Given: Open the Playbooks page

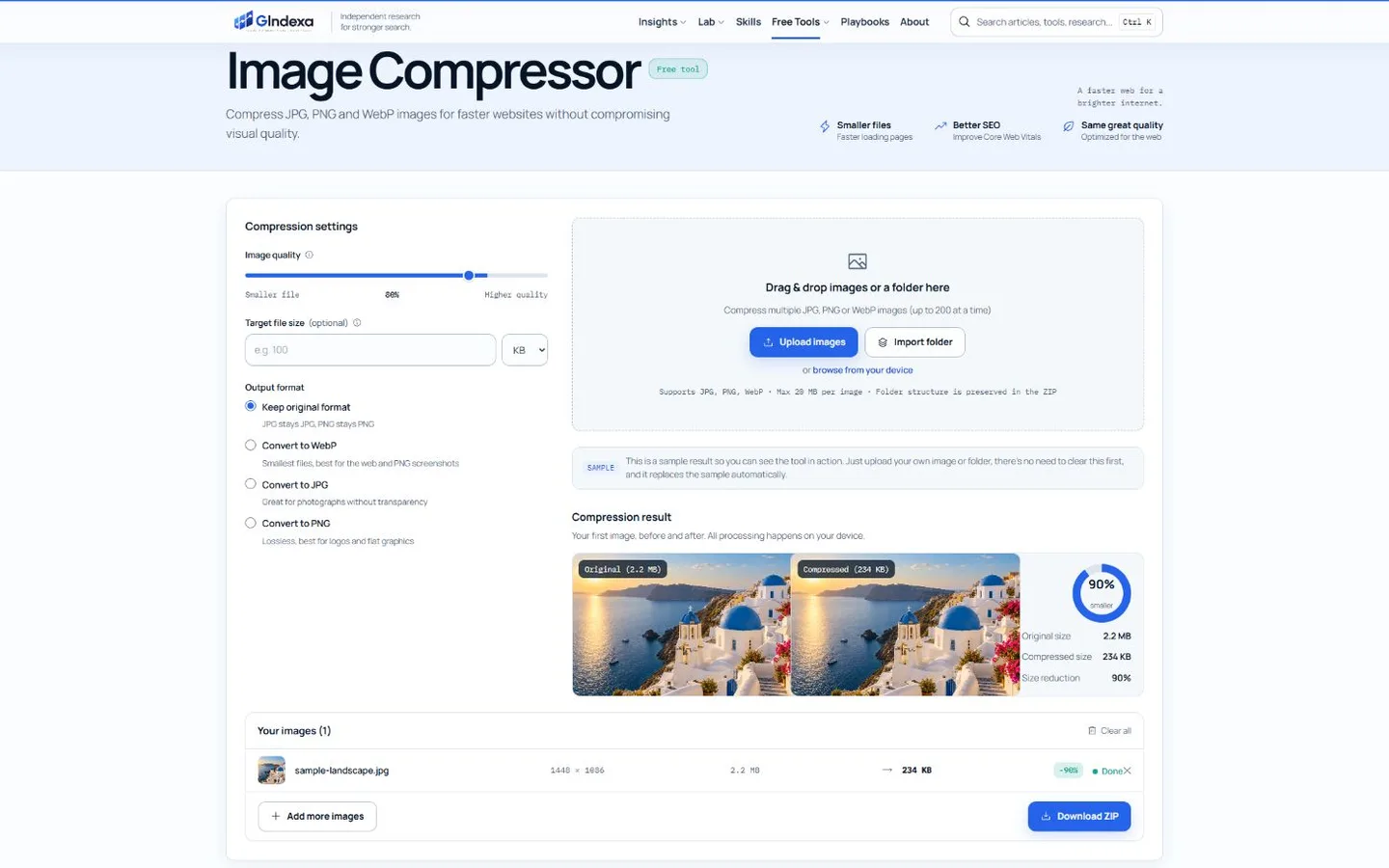Looking at the screenshot, I should click(x=864, y=22).
